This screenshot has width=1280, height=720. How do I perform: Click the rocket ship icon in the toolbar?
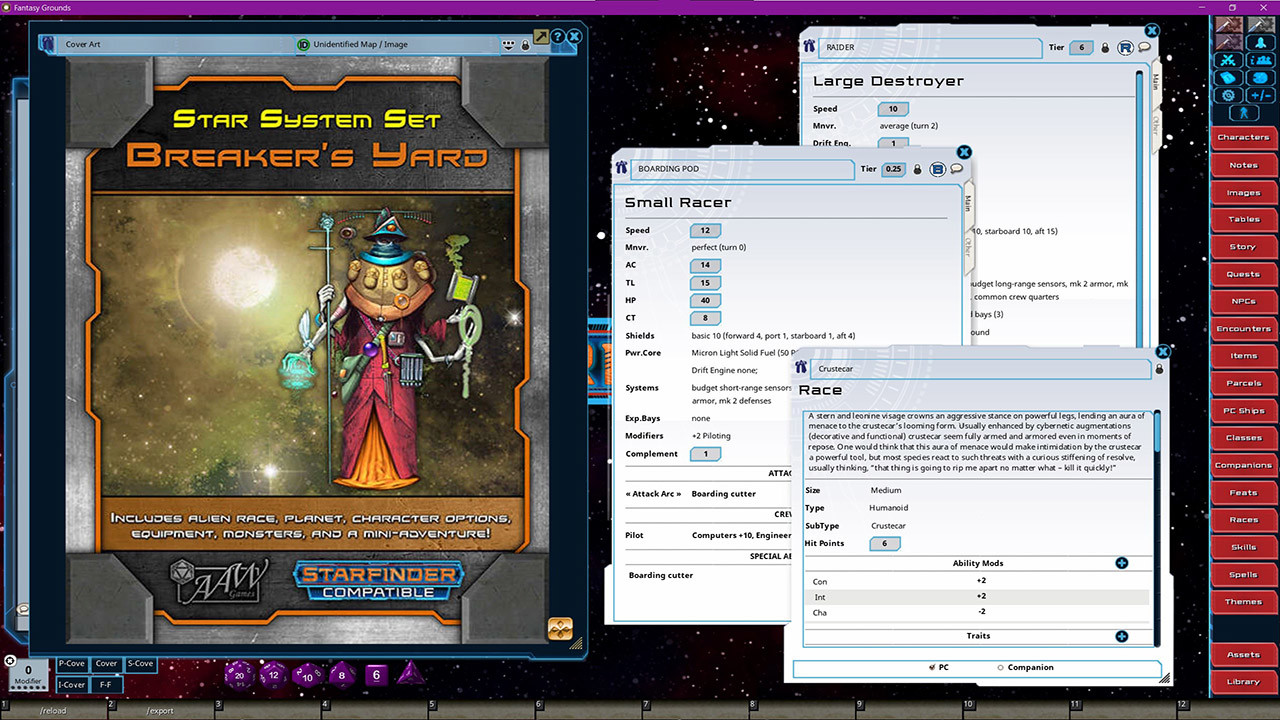1261,42
